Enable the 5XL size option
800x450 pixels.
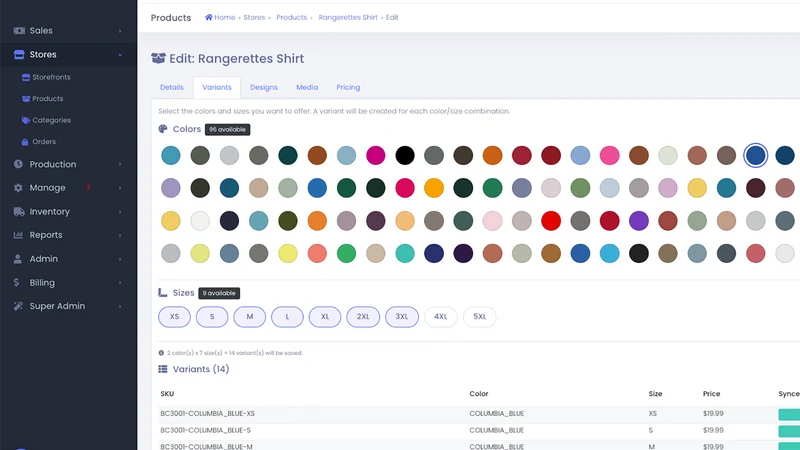480,317
